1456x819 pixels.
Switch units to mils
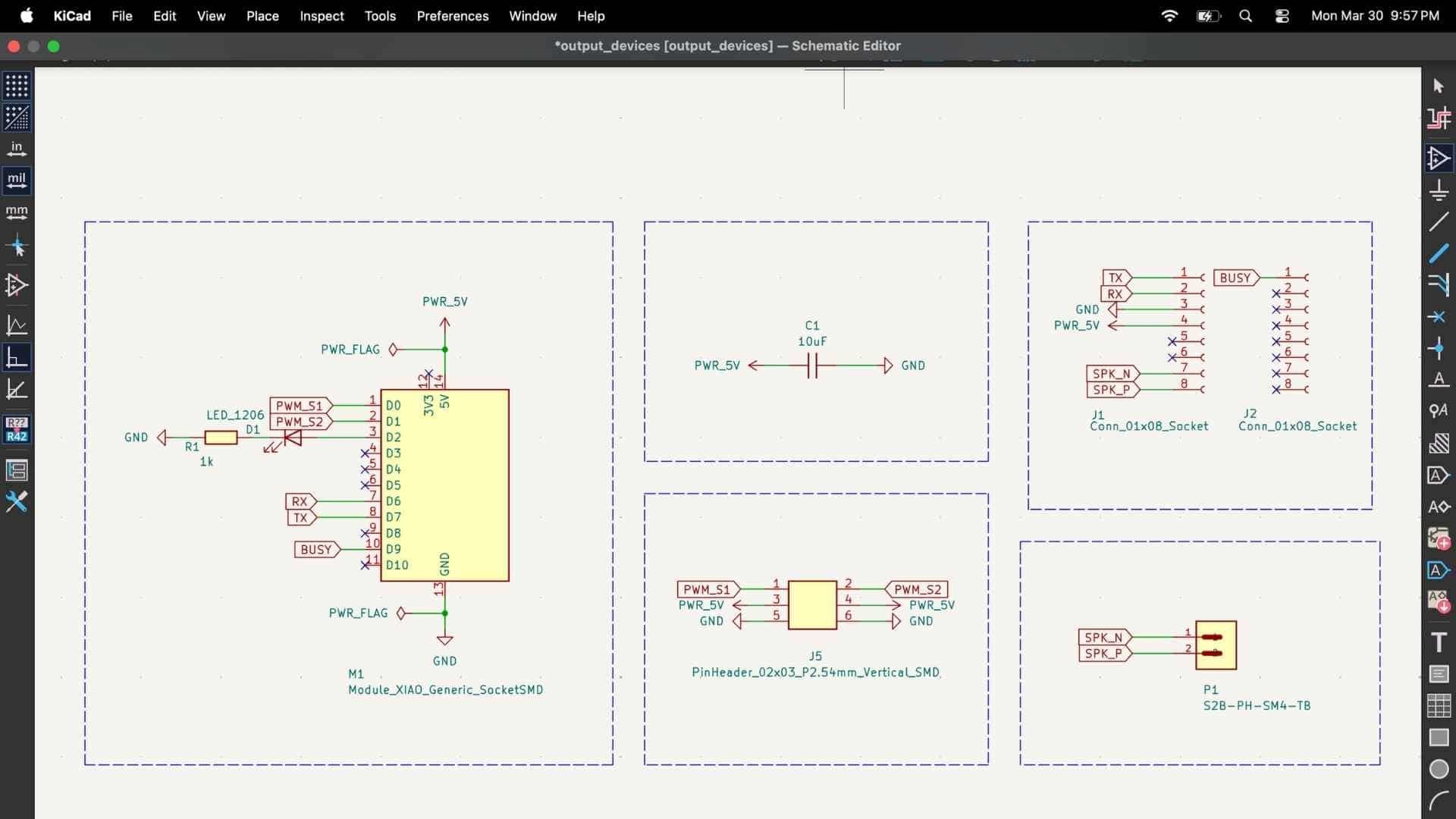[x=17, y=180]
